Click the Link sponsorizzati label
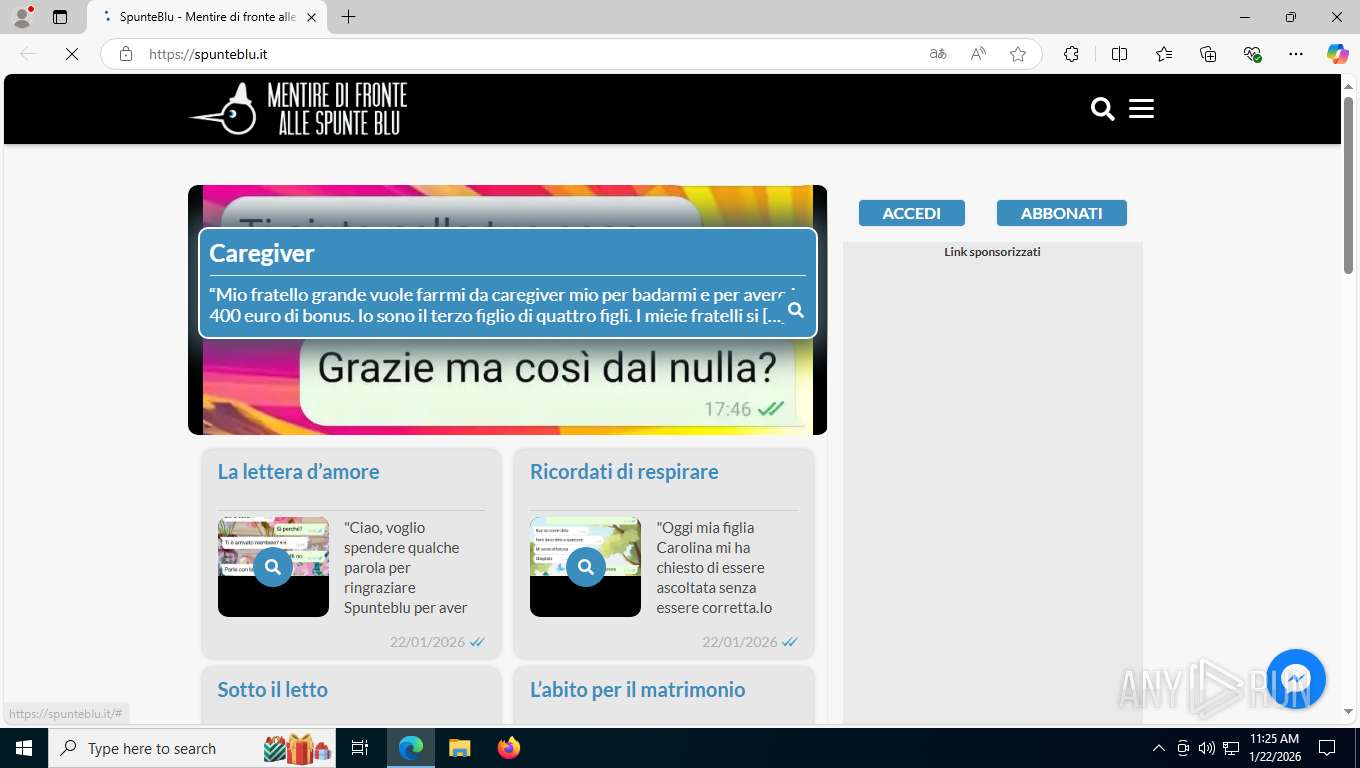Screen dimensions: 1360x768 (992, 252)
